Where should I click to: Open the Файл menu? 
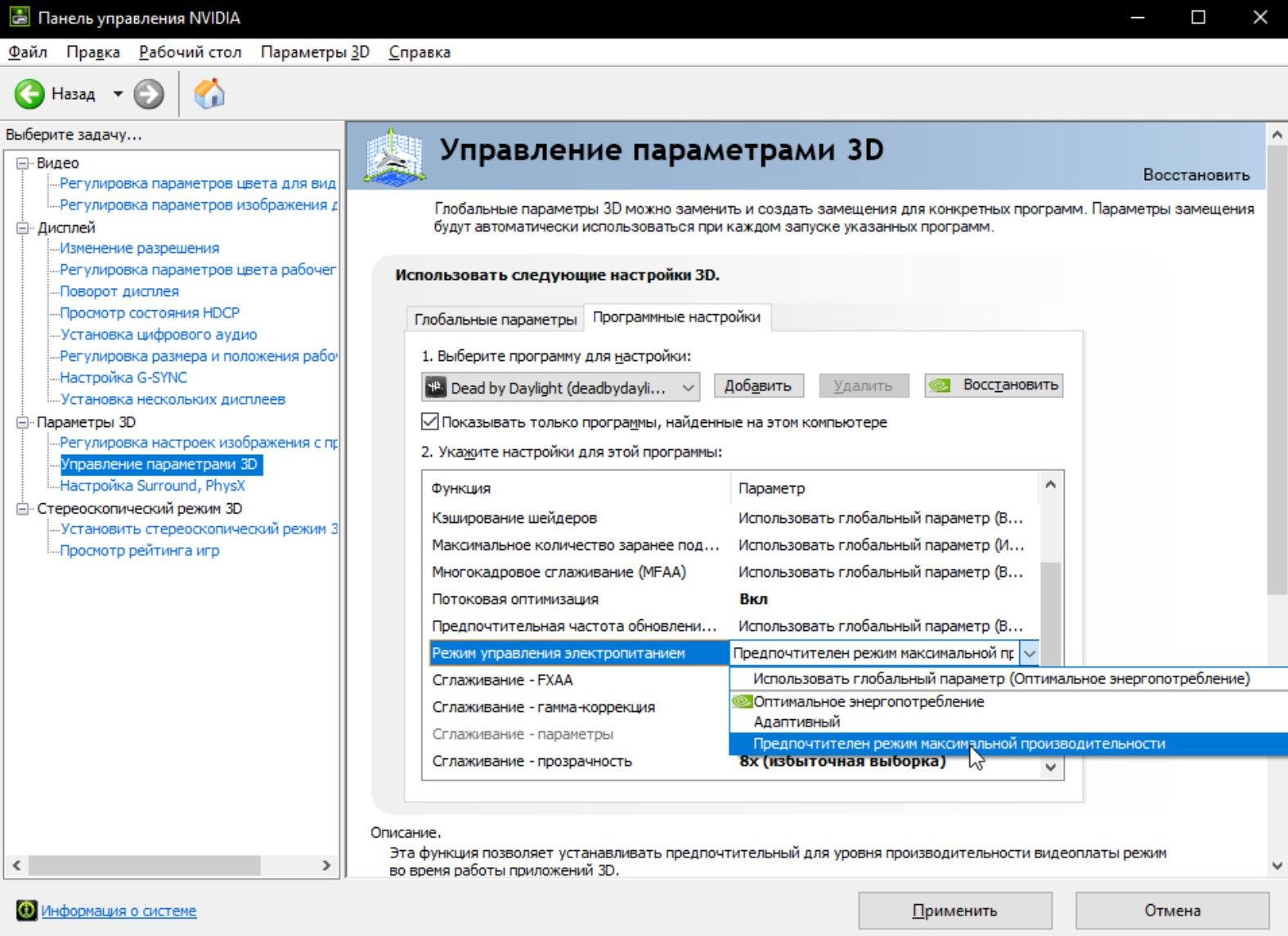(x=28, y=52)
